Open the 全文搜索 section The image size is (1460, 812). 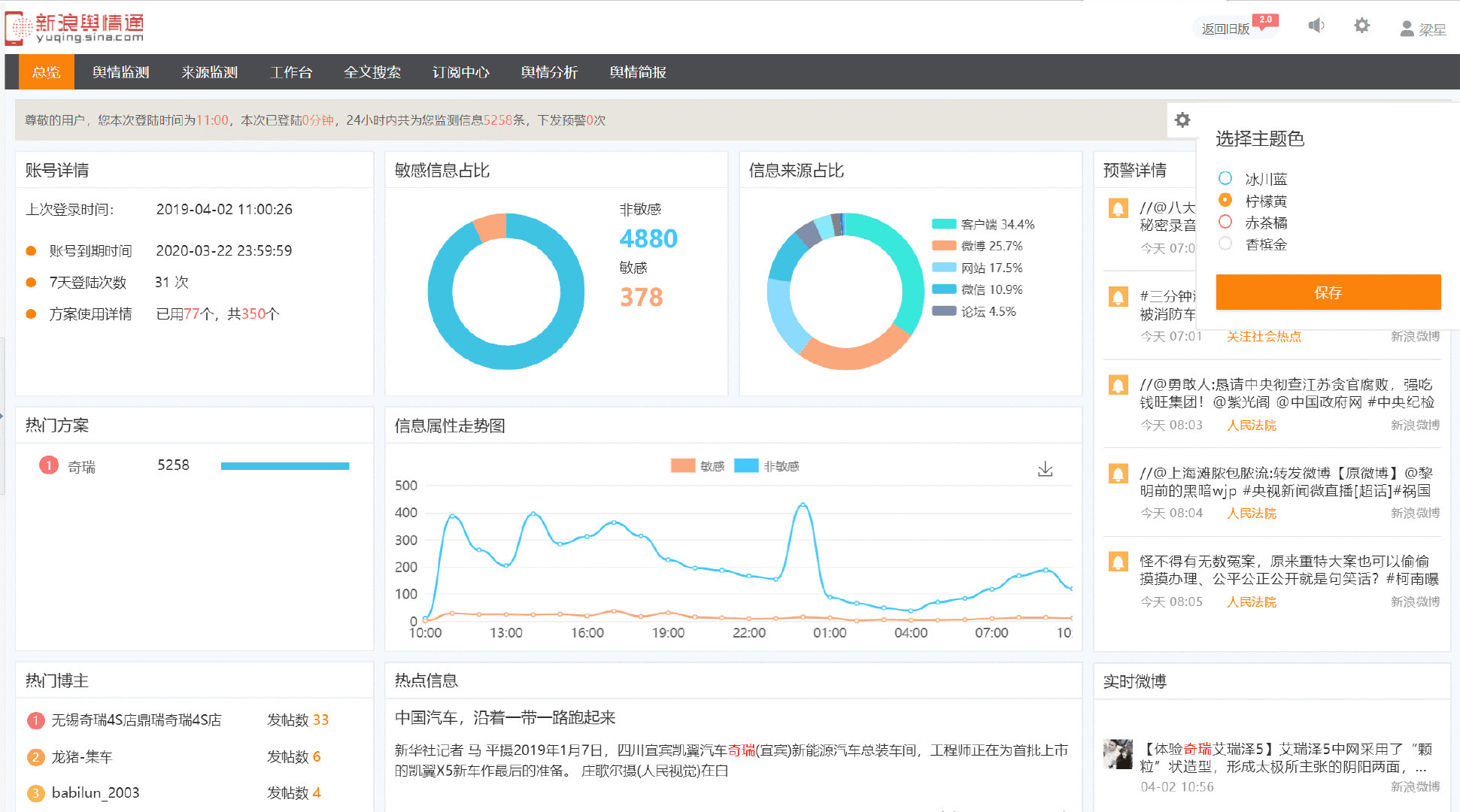[x=373, y=71]
